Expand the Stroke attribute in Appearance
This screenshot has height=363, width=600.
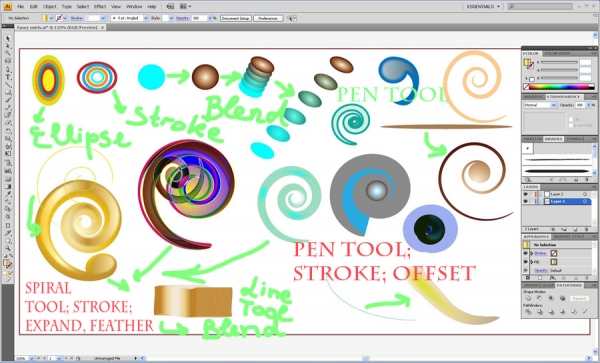(x=532, y=253)
